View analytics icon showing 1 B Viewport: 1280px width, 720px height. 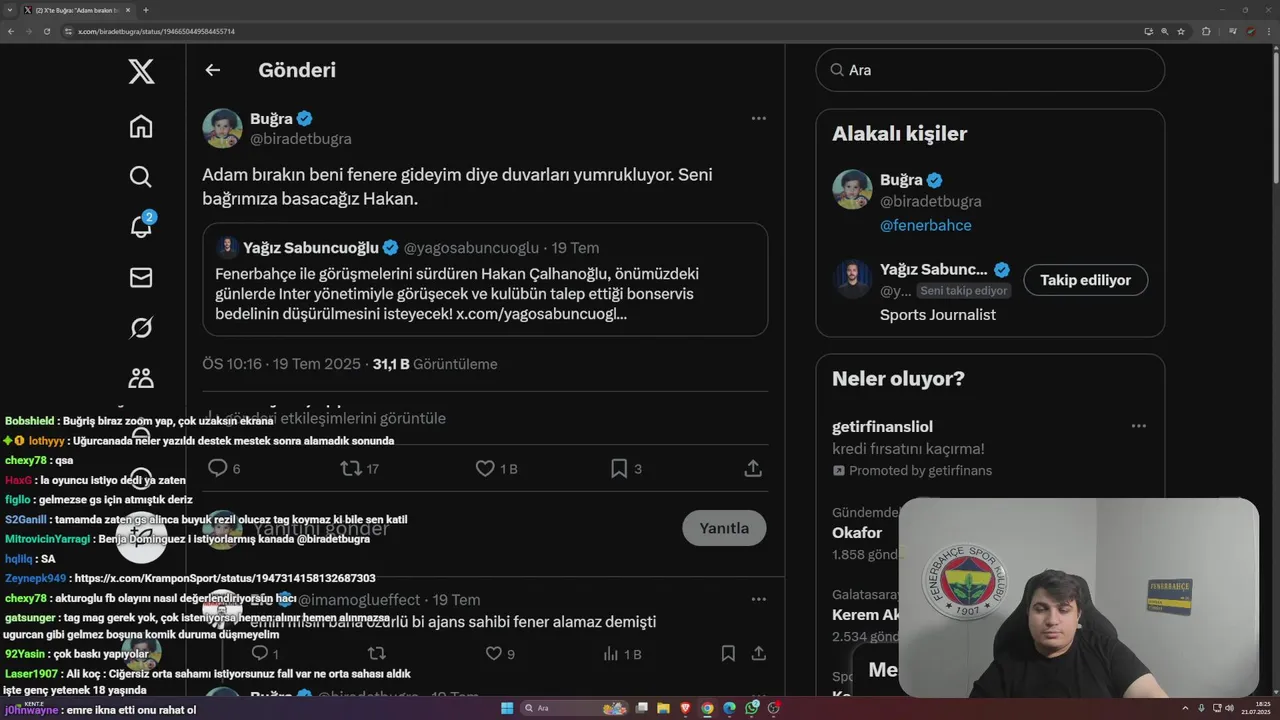pos(611,654)
